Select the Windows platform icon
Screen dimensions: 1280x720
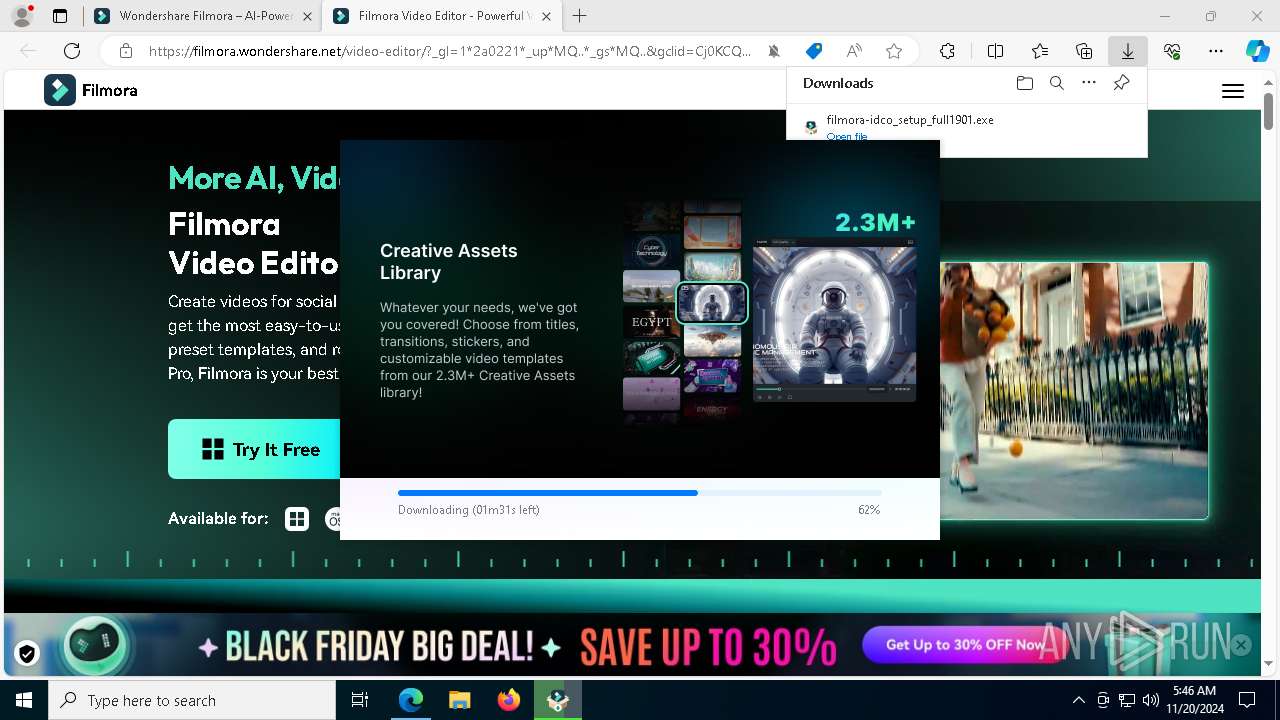coord(297,519)
